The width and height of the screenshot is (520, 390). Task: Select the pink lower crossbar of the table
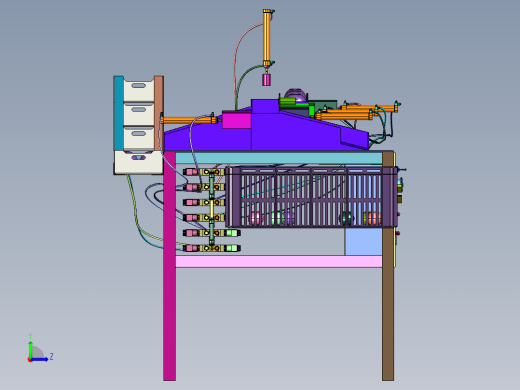tap(279, 261)
